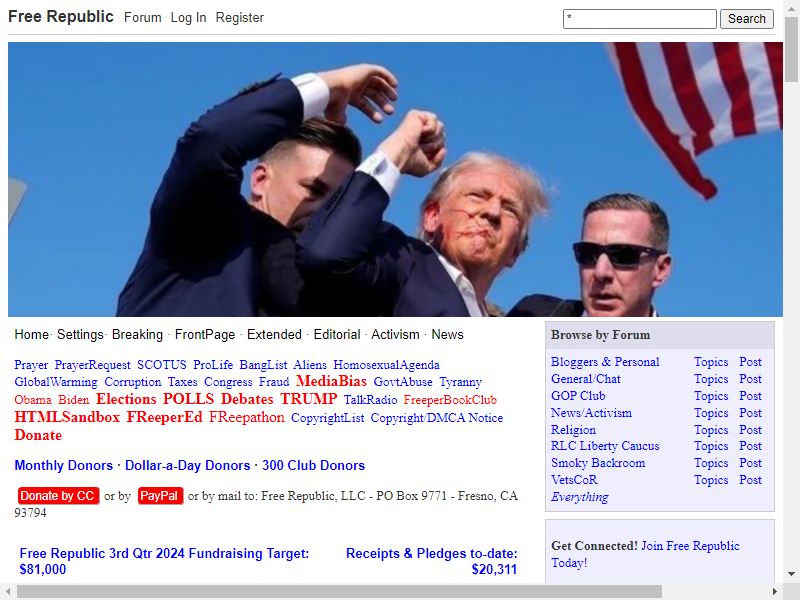Open the TalkRadio topic link
Screen dimensions: 800x600
(x=370, y=400)
